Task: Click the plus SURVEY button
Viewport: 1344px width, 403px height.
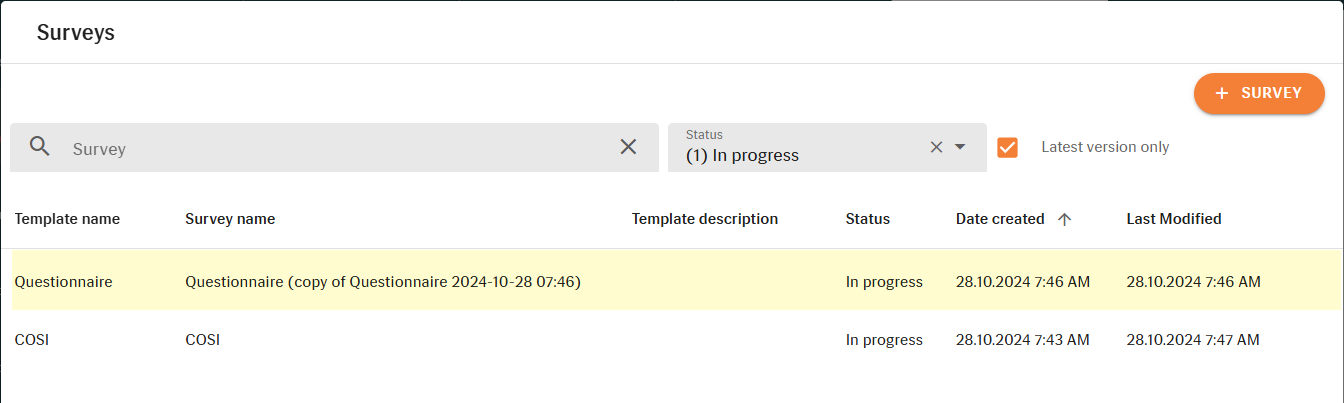Action: (x=1259, y=93)
